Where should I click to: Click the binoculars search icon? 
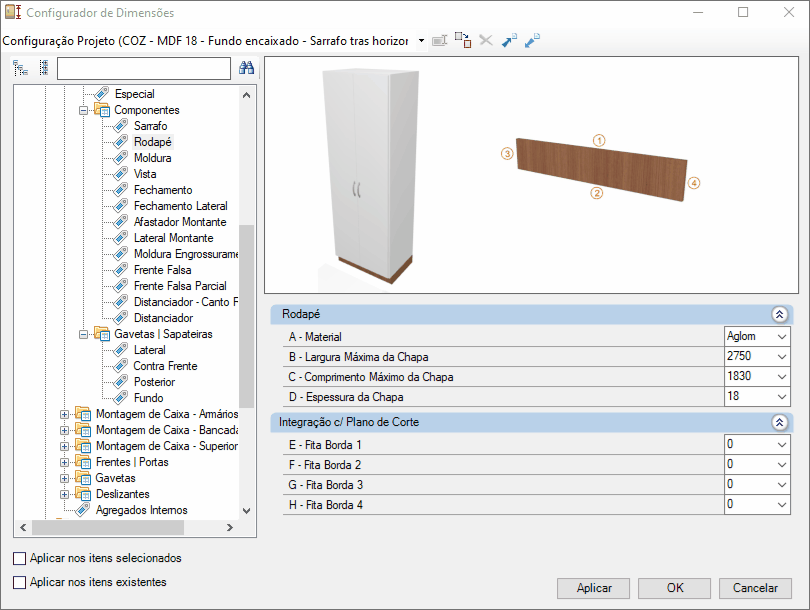click(246, 68)
